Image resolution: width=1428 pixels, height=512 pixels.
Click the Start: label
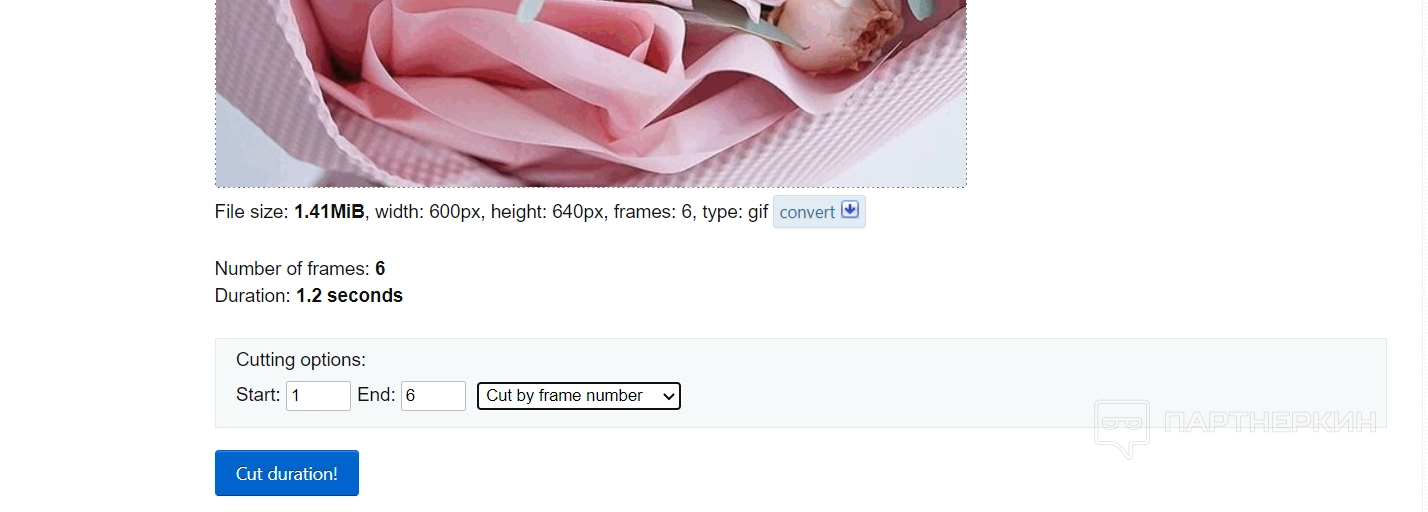(258, 395)
